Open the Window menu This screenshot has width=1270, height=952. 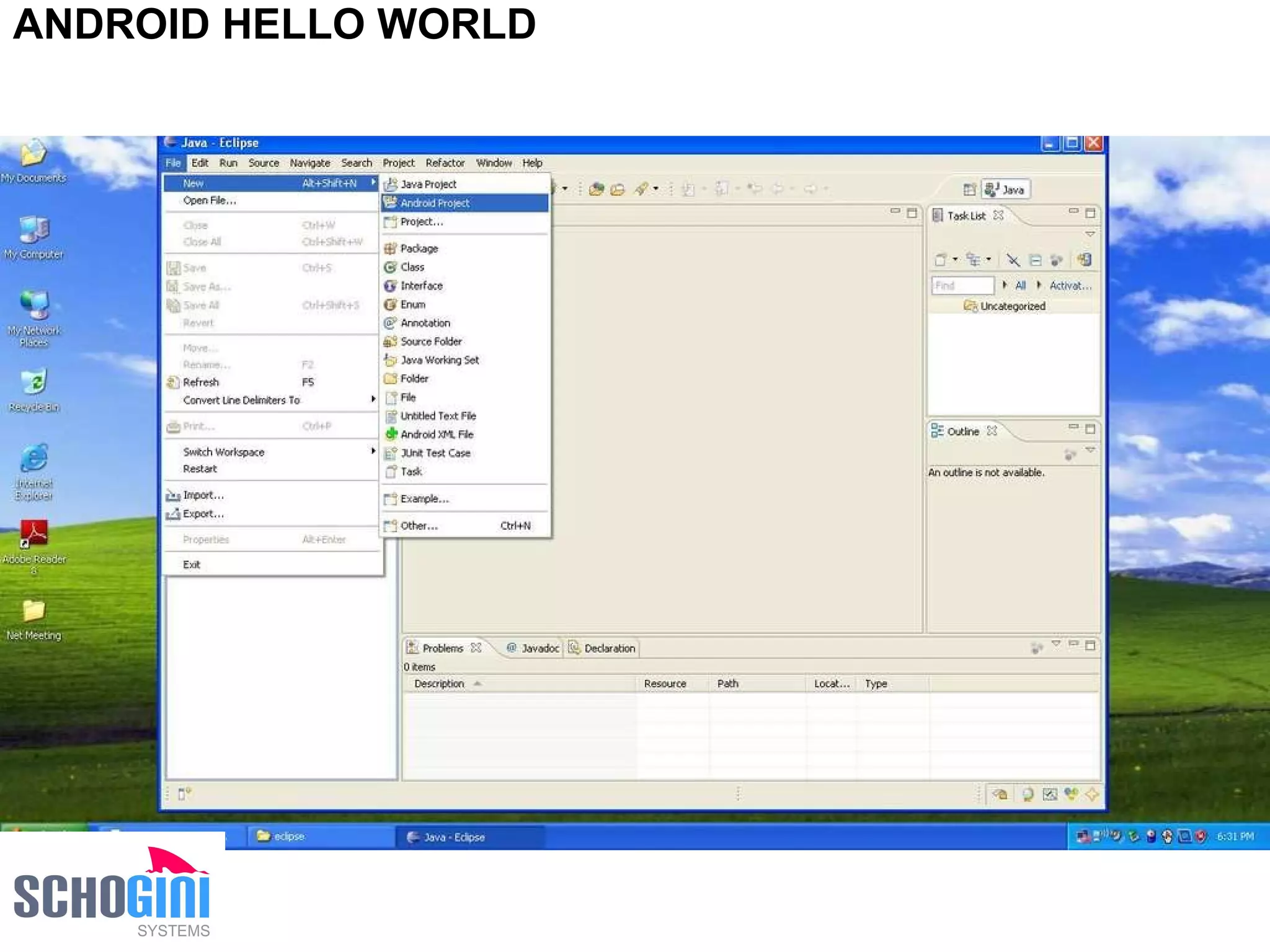(x=494, y=163)
